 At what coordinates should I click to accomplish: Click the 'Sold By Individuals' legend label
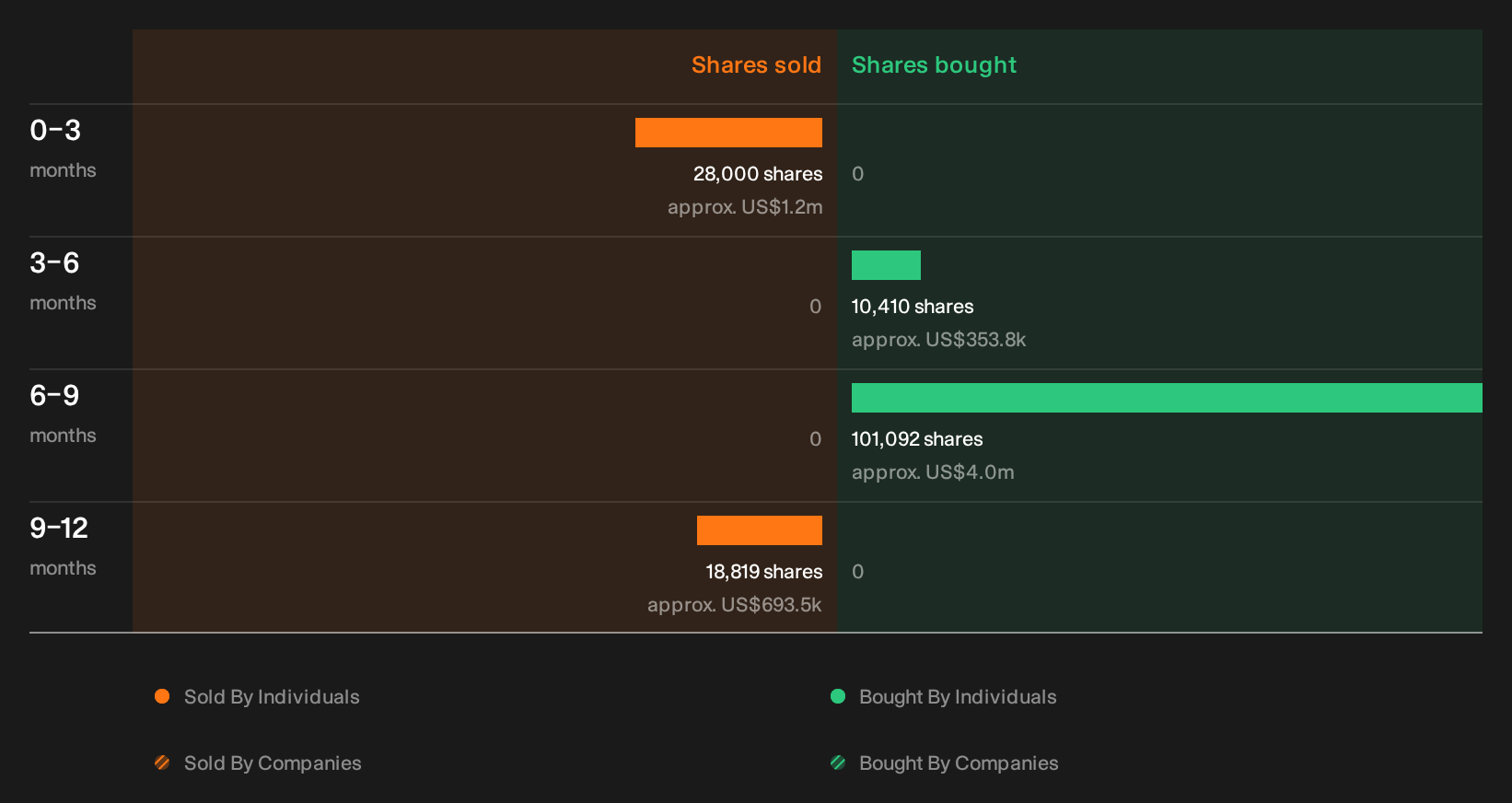[272, 697]
